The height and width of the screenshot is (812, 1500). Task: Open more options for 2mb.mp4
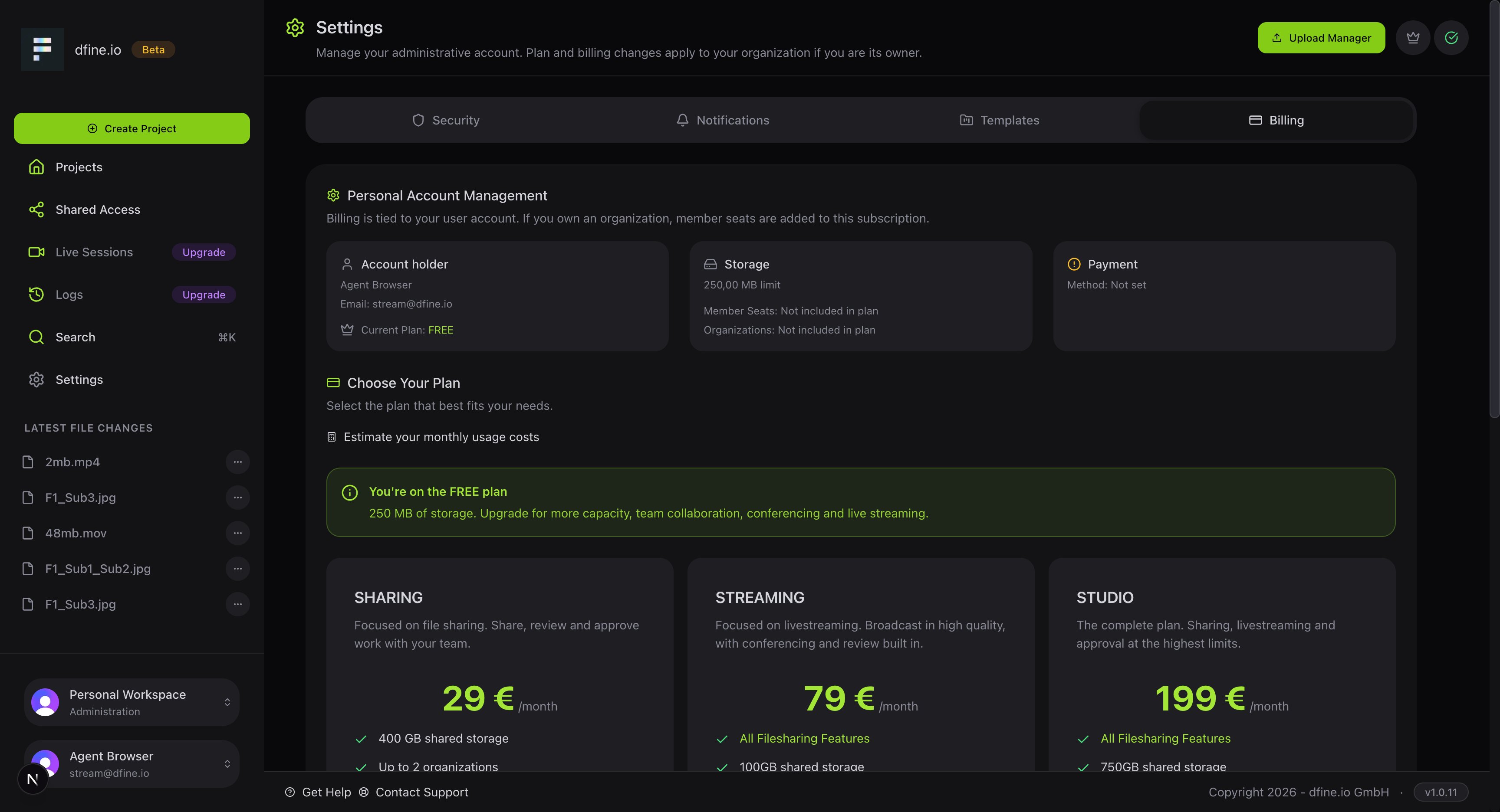point(237,462)
